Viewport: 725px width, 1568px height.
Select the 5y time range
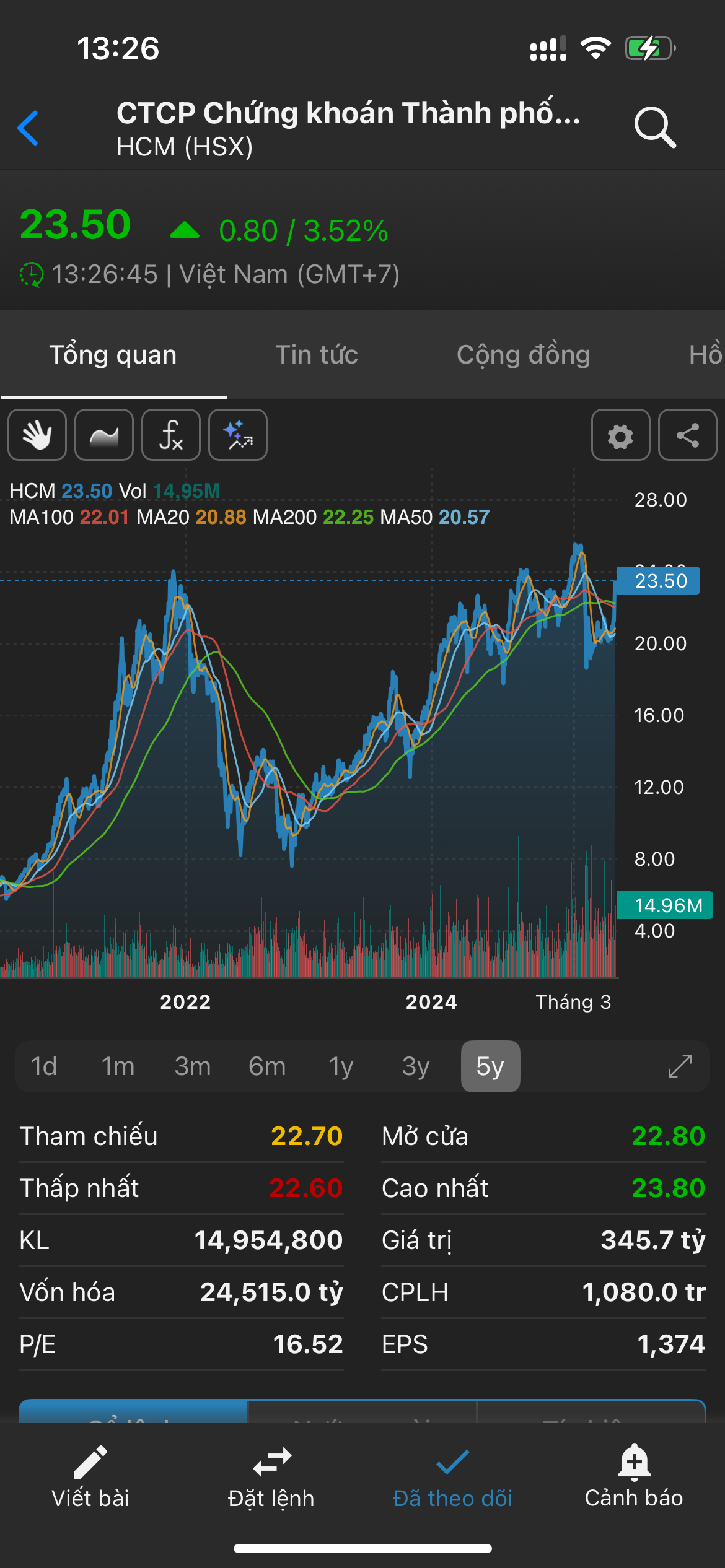[x=490, y=1066]
